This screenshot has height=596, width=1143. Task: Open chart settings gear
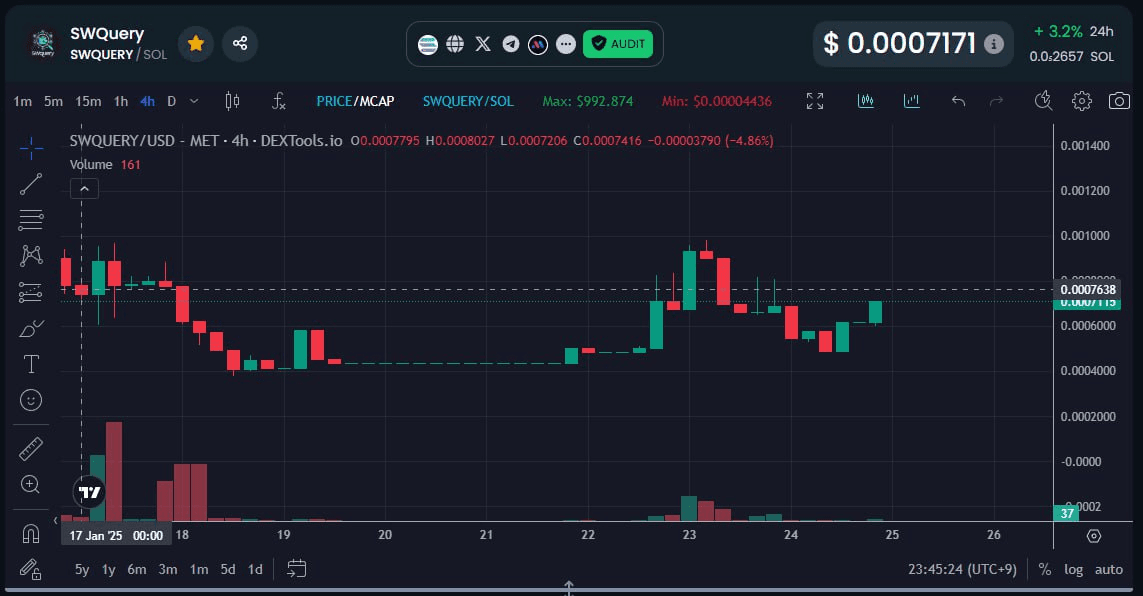click(x=1082, y=101)
